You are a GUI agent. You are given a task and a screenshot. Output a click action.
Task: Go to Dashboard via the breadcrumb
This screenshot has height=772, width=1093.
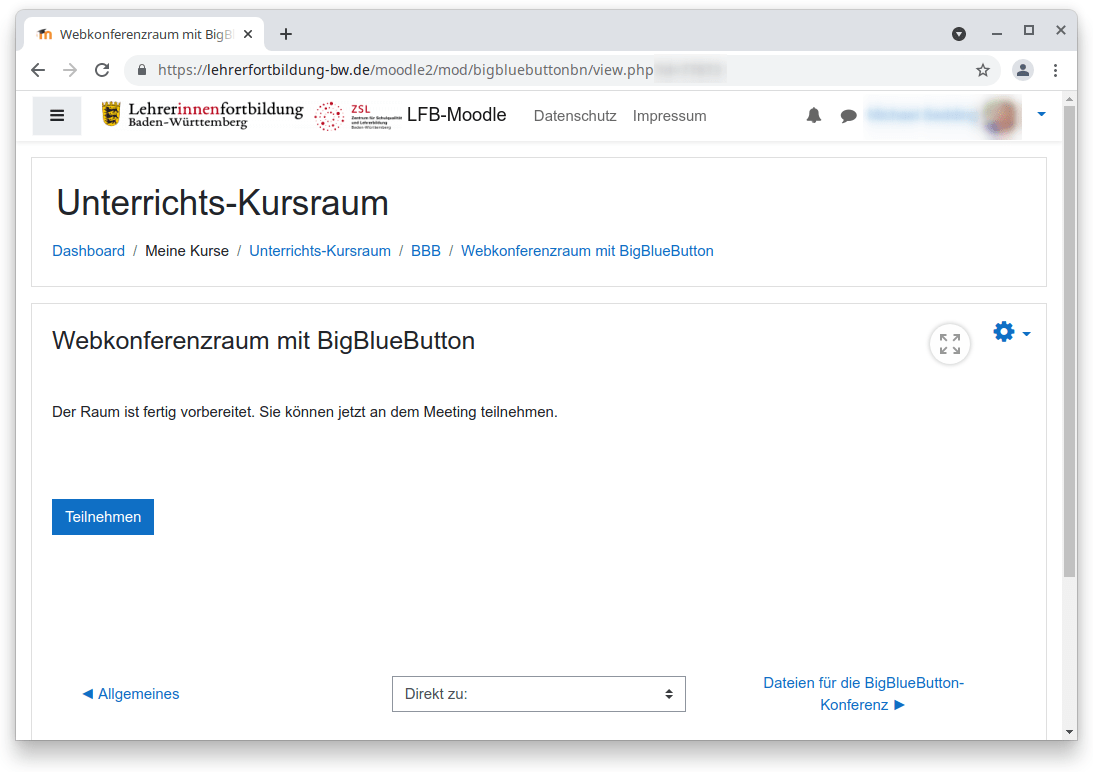(88, 251)
